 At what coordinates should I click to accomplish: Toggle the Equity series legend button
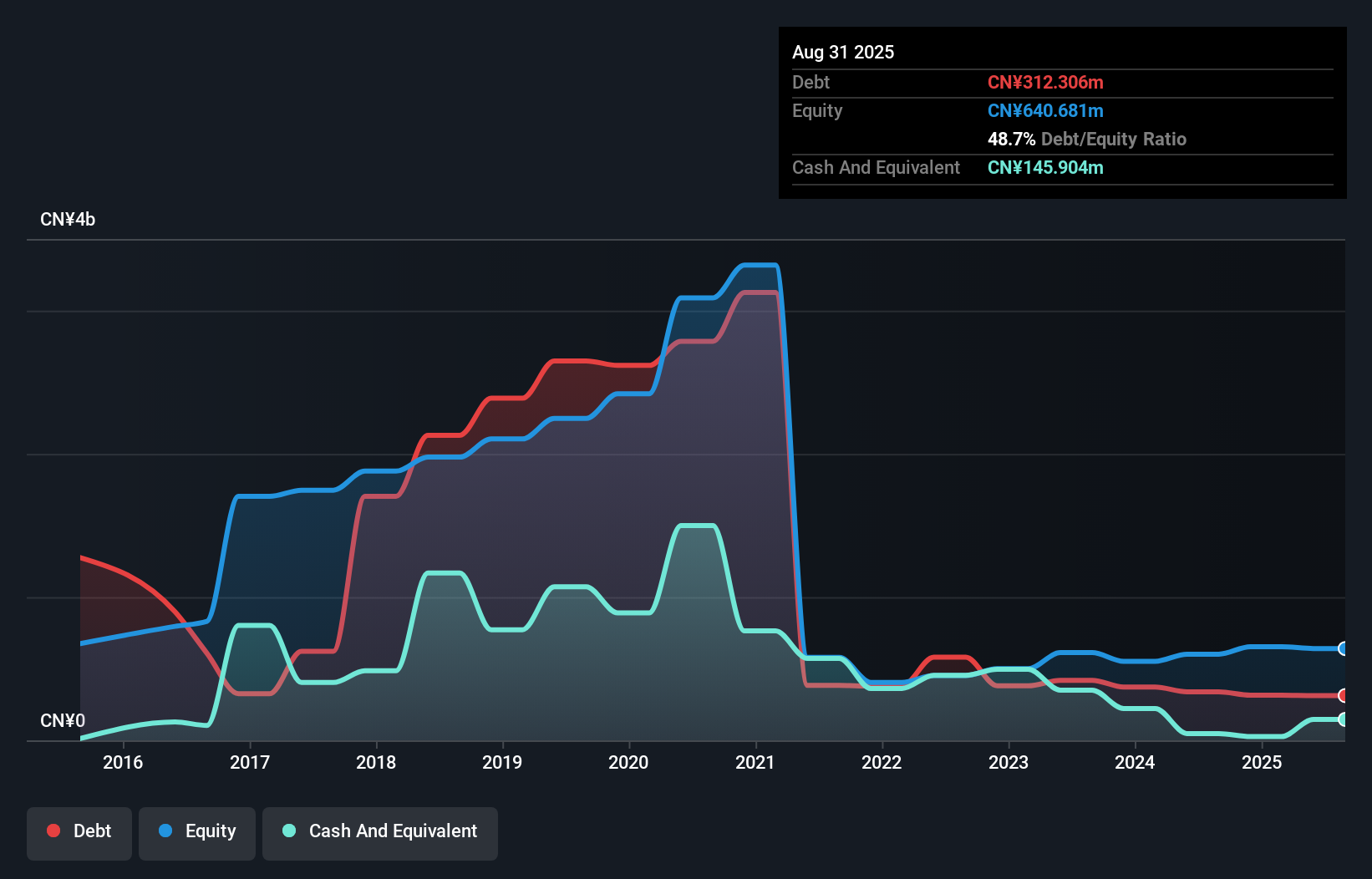tap(197, 833)
